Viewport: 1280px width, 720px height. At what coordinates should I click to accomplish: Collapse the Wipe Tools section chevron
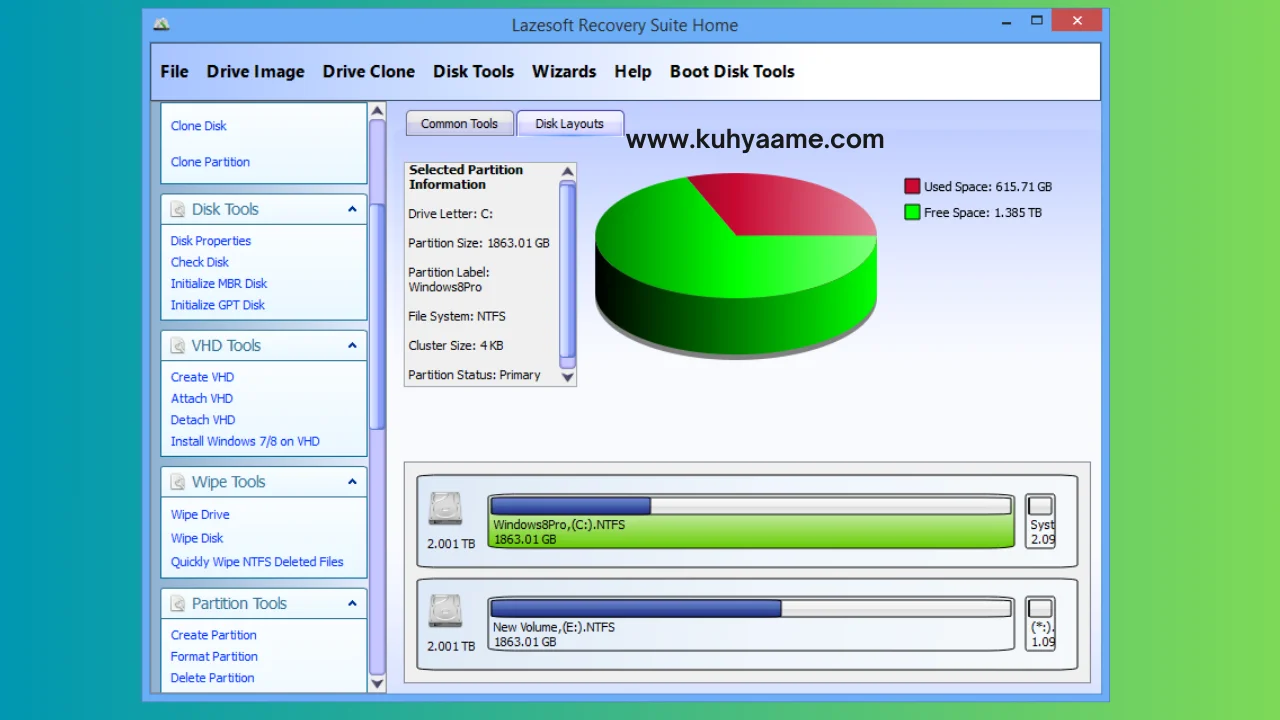352,481
